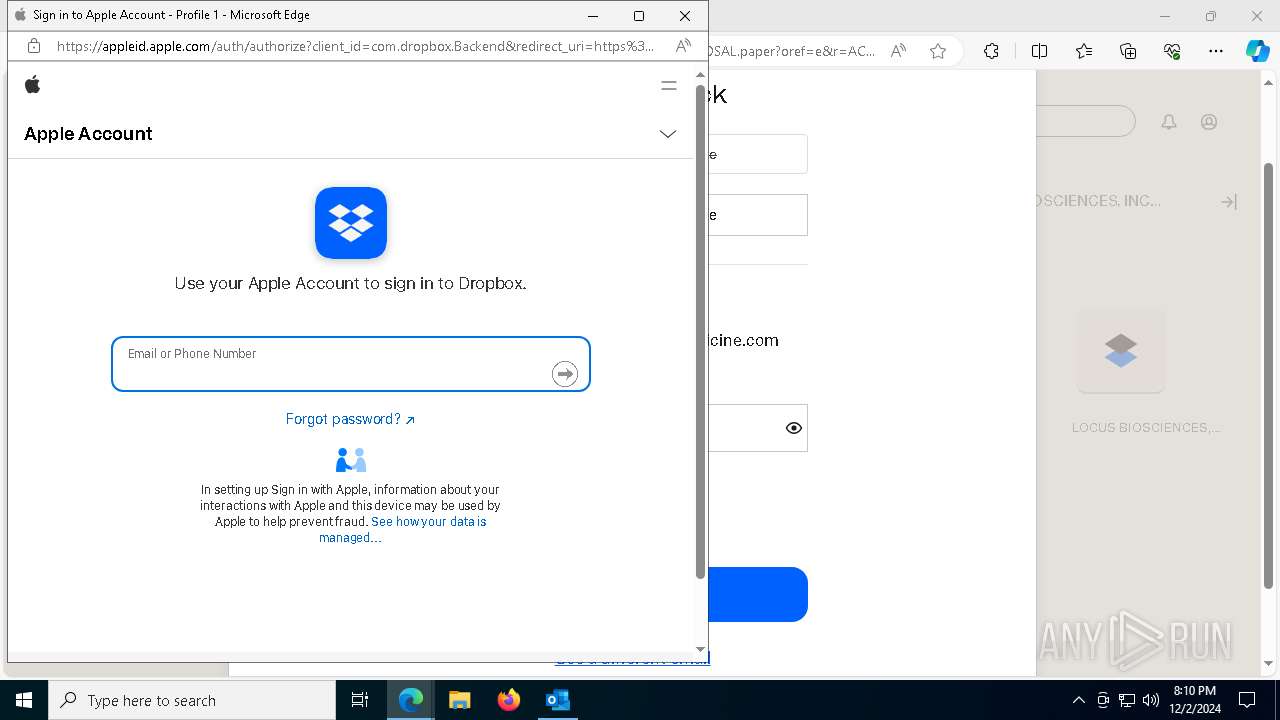This screenshot has width=1280, height=720.
Task: Open Browser essentials heart icon
Action: [x=1172, y=51]
